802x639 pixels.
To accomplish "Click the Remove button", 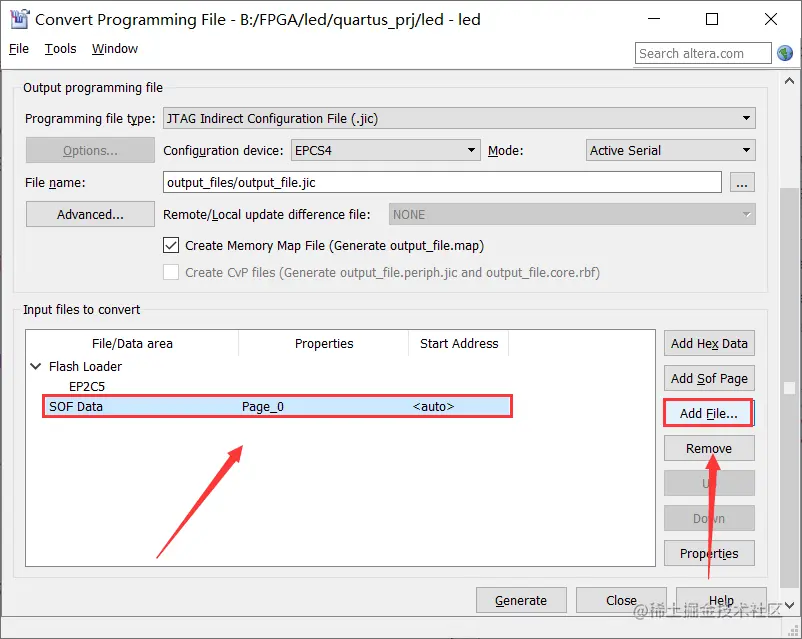I will (709, 448).
